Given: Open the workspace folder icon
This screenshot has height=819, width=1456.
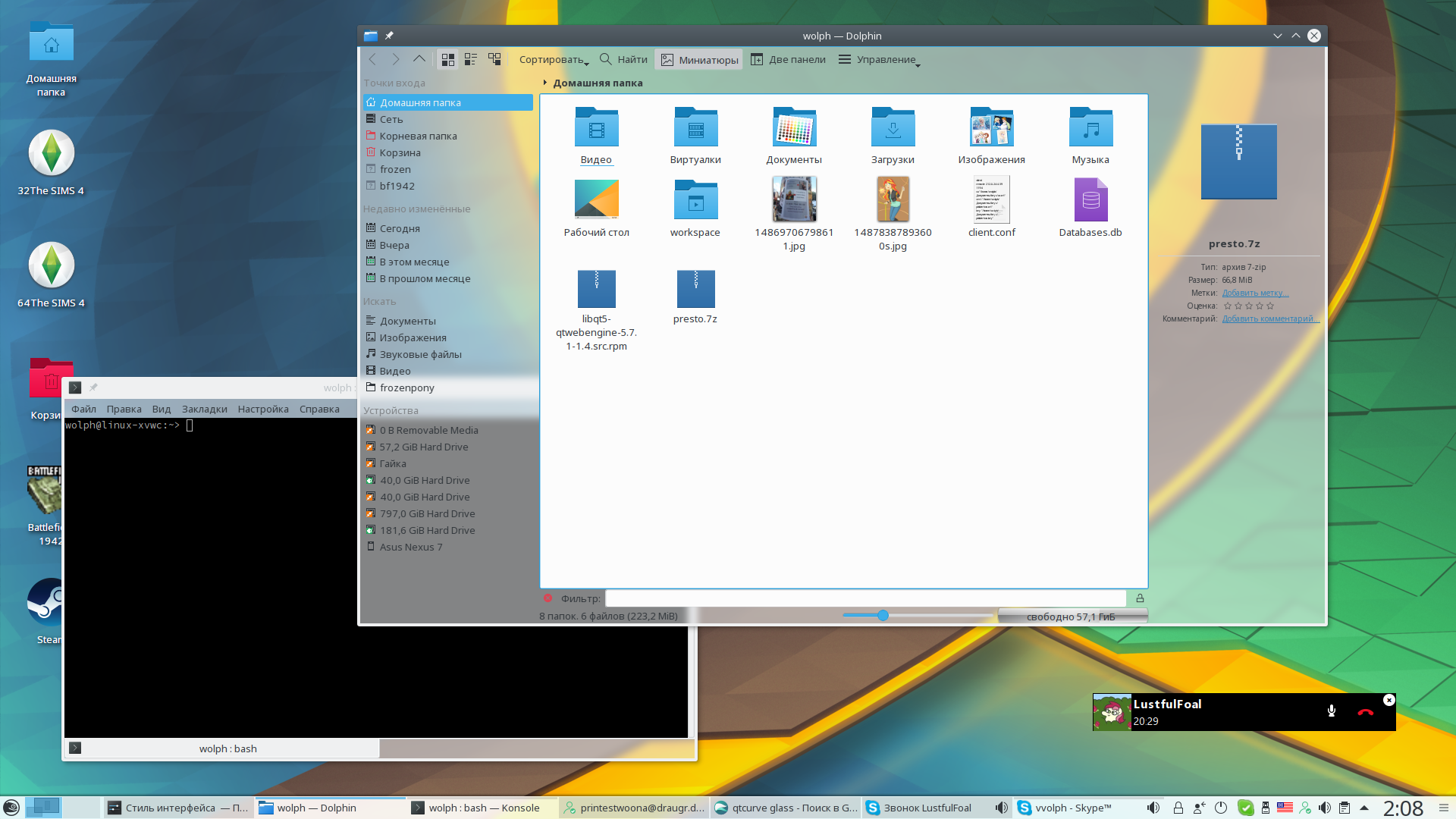Looking at the screenshot, I should (695, 199).
